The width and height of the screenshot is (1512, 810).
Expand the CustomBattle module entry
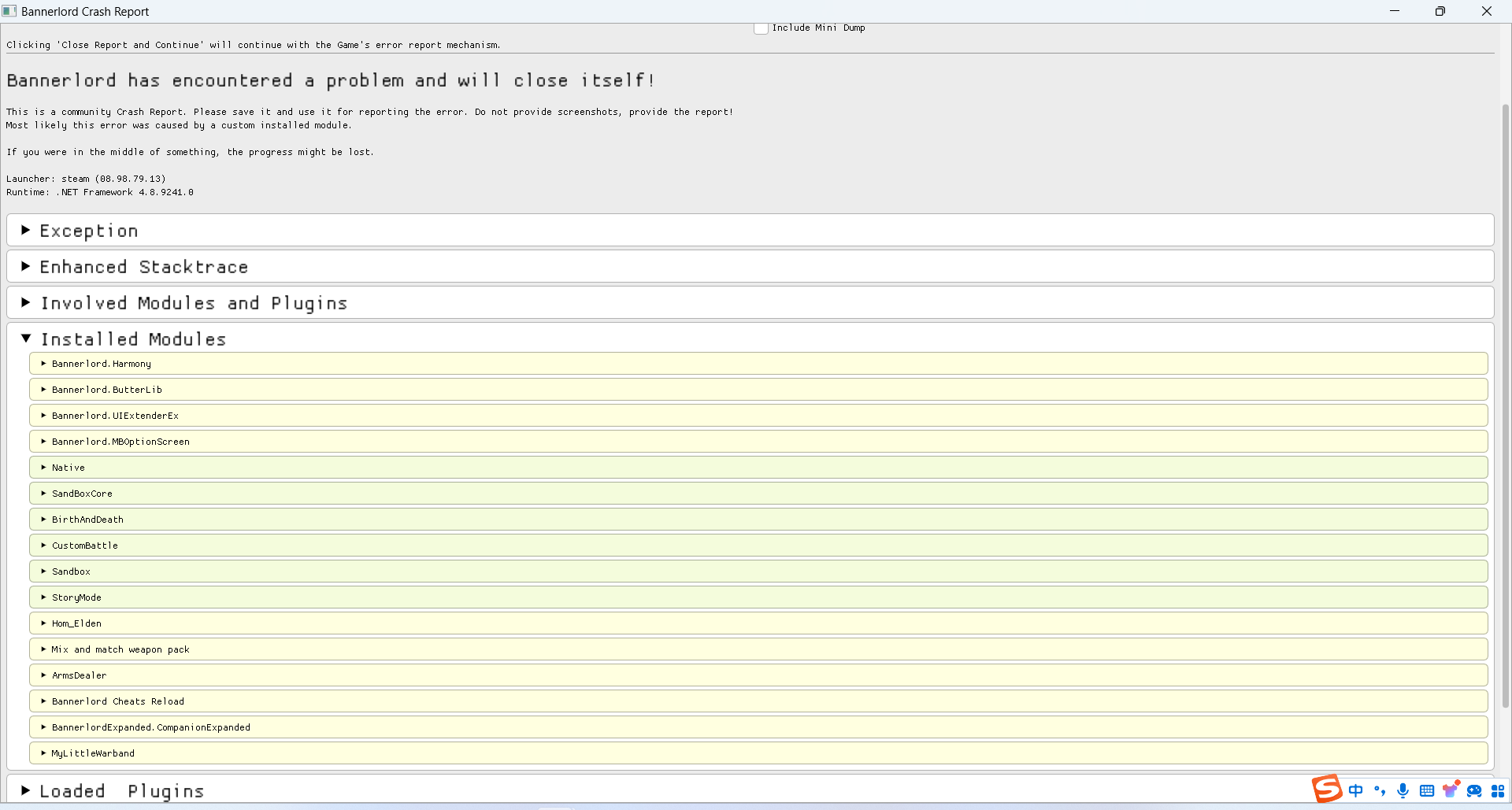758,546
